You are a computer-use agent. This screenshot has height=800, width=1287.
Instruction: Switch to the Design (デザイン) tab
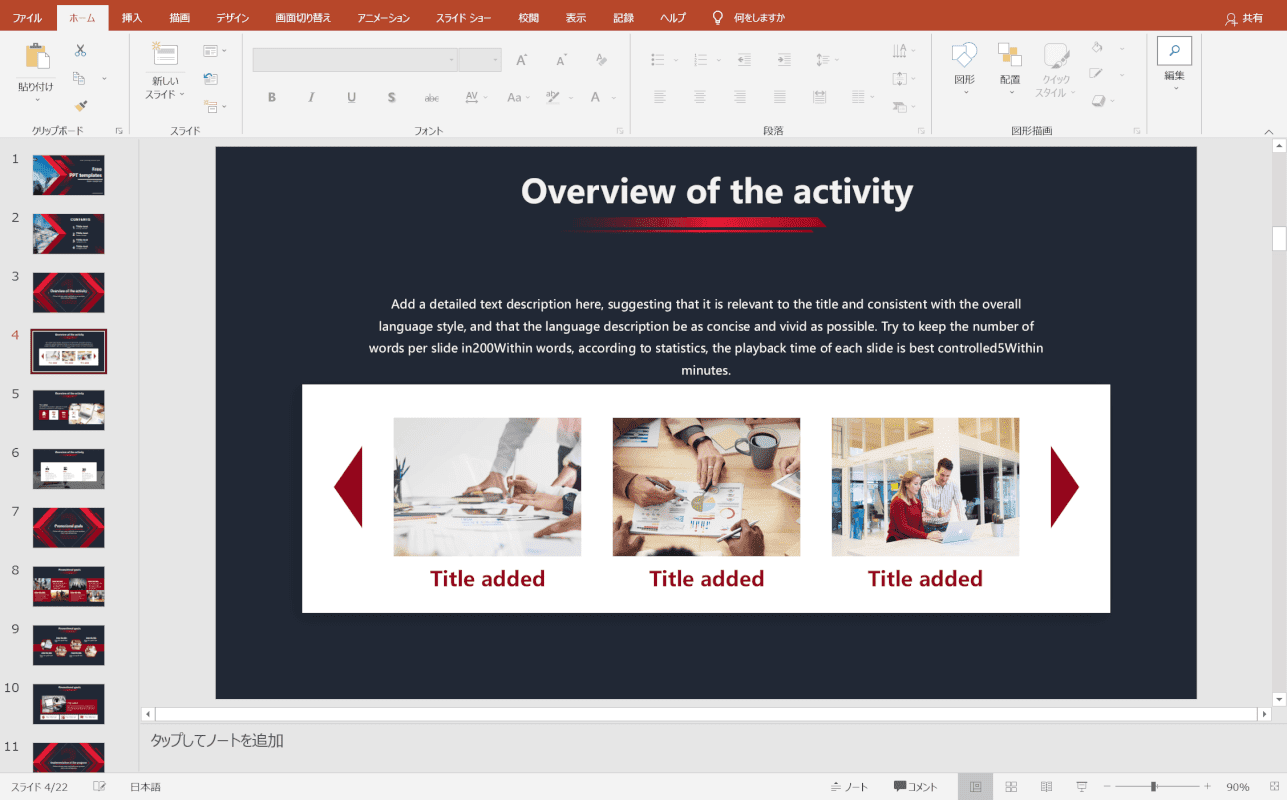(233, 18)
